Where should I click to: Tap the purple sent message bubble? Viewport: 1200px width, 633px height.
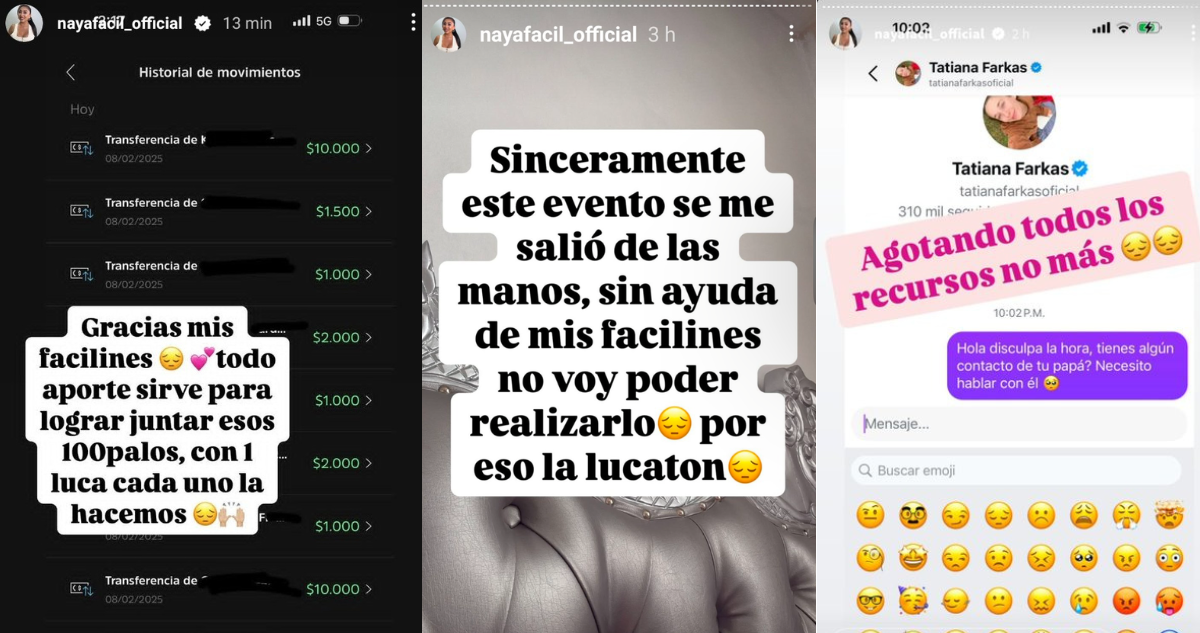1066,365
